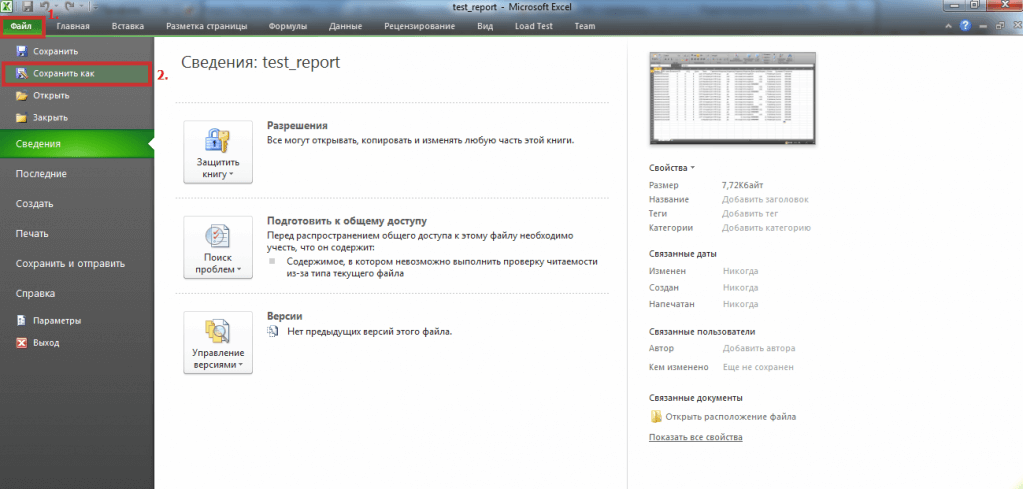Click the Undo arrow in Quick Access Toolbar
Screen dimensions: 1023x489
tap(45, 6)
